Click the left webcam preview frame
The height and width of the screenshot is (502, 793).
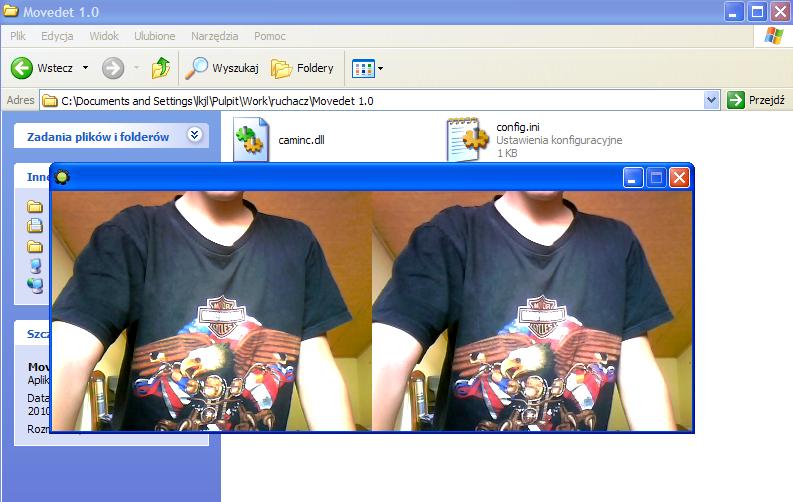click(x=211, y=311)
